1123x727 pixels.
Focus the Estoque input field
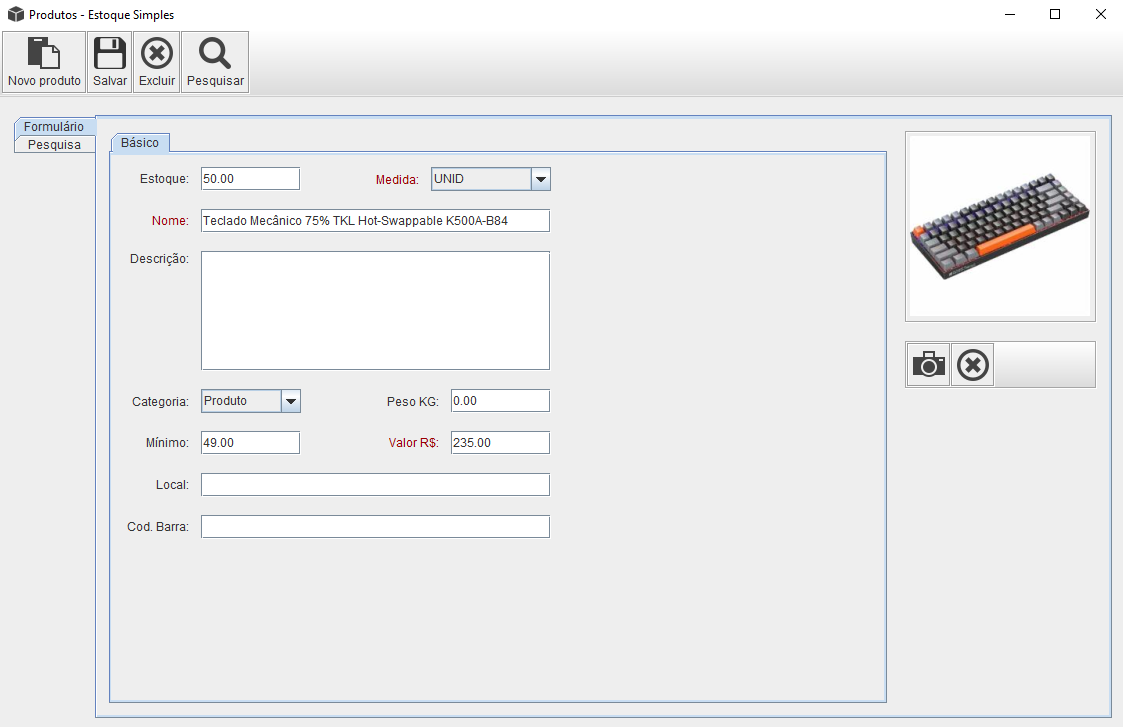tap(250, 179)
